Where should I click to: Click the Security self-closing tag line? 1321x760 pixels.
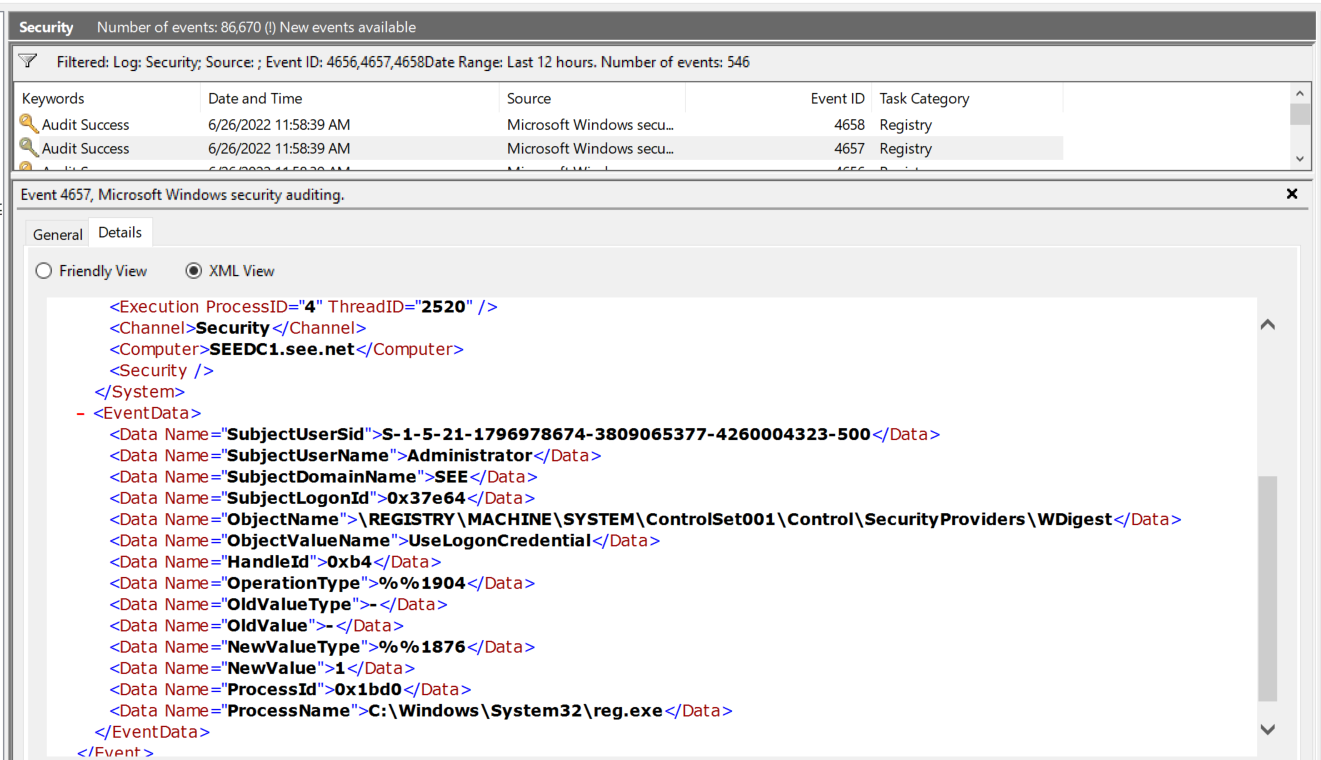tap(162, 370)
